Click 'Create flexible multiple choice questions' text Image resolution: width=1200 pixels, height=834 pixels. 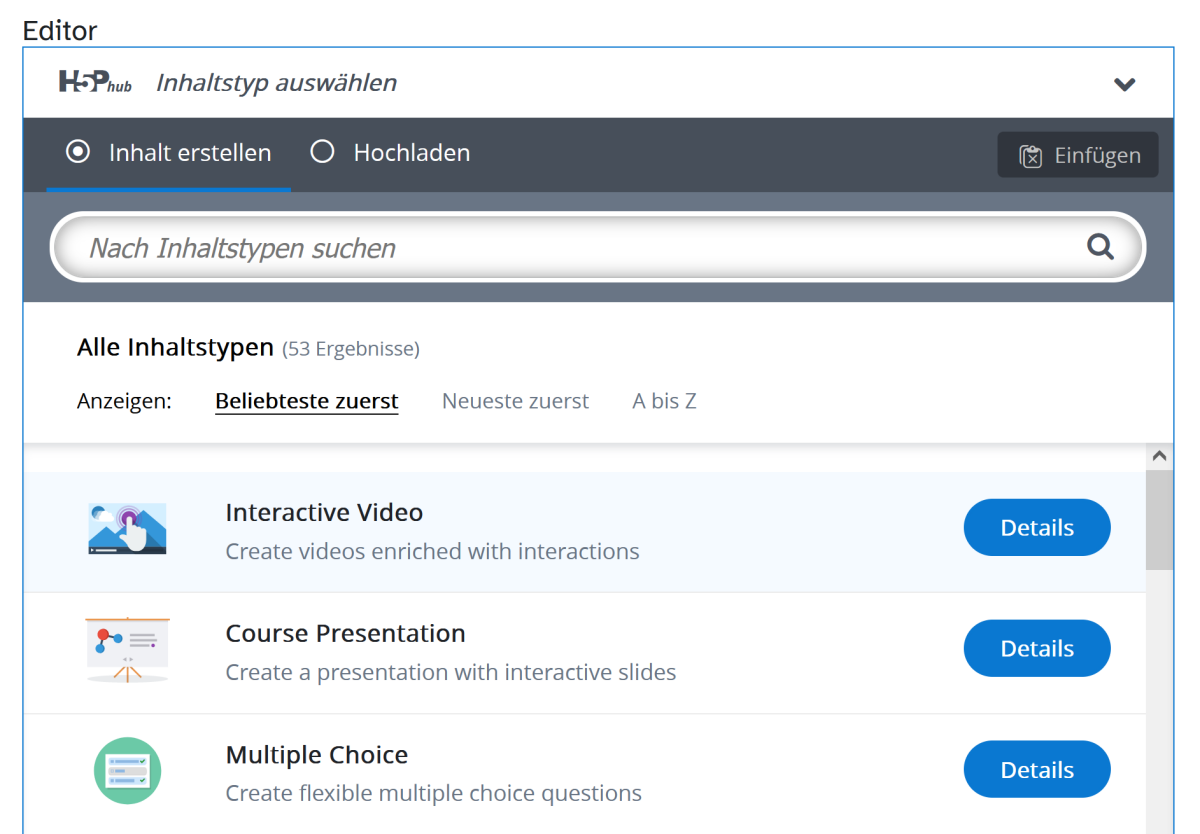coord(434,793)
